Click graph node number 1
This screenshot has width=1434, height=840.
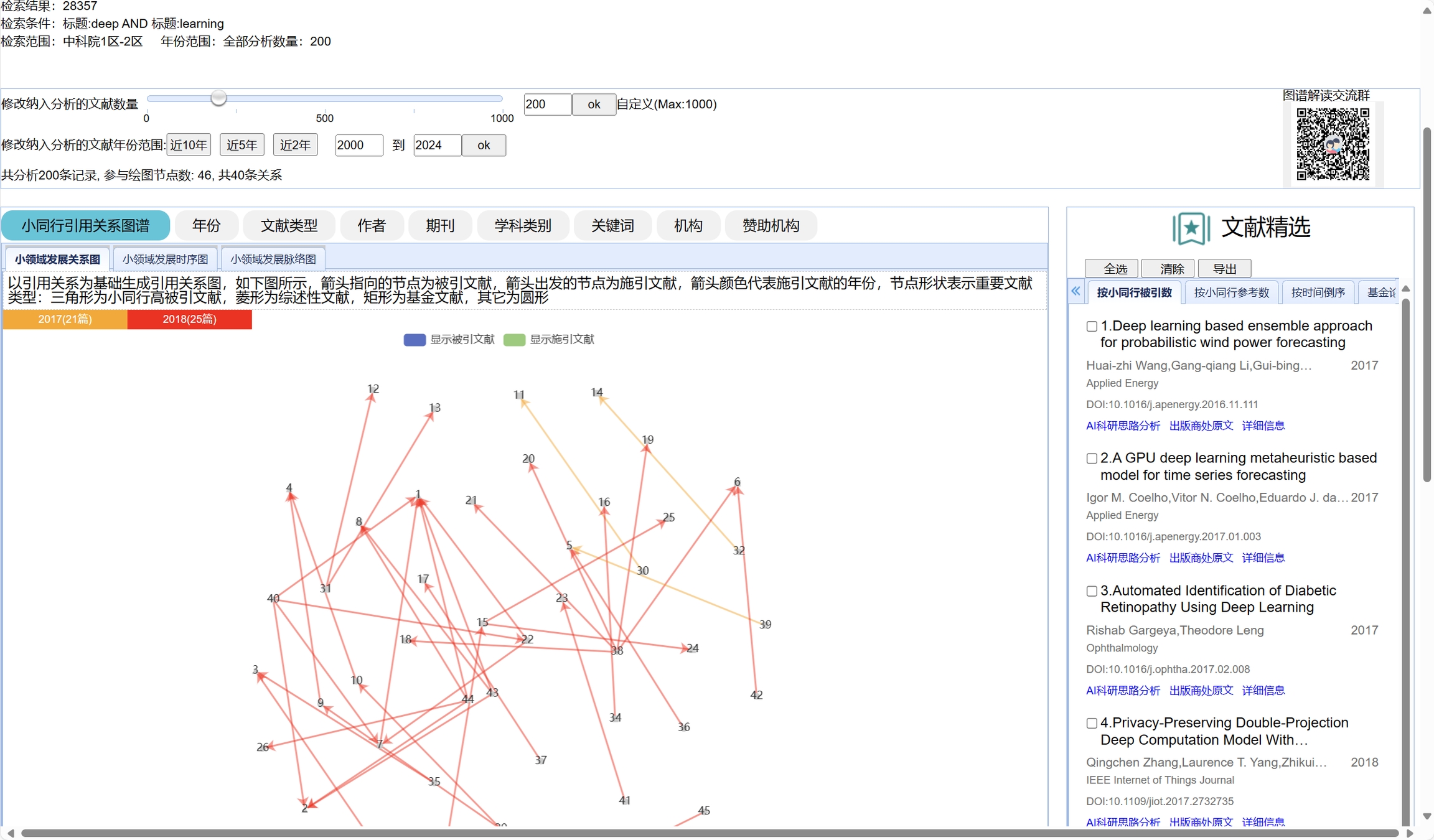click(418, 495)
